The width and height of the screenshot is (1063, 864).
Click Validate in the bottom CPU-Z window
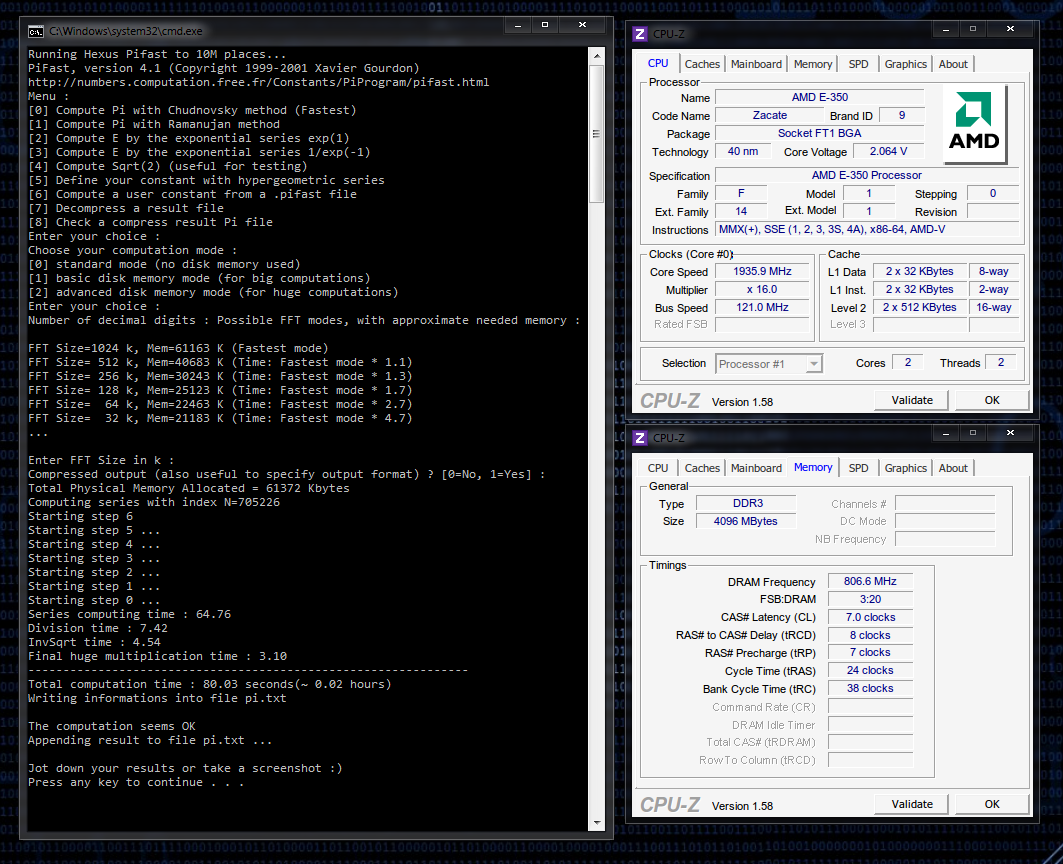[x=912, y=804]
